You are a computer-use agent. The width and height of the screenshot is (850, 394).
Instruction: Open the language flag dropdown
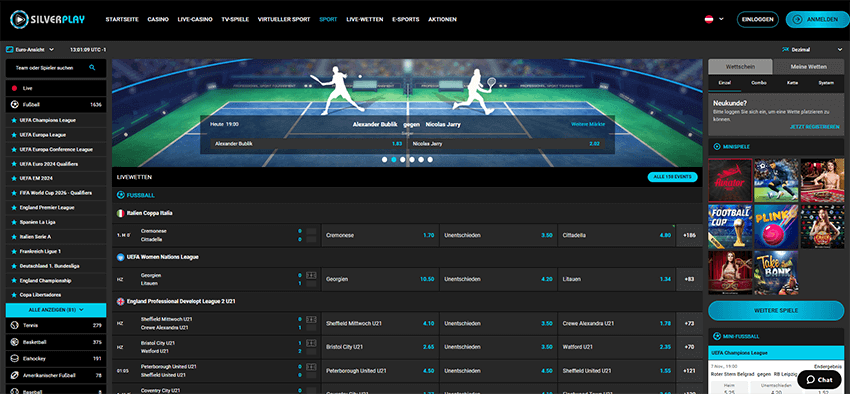click(x=714, y=19)
